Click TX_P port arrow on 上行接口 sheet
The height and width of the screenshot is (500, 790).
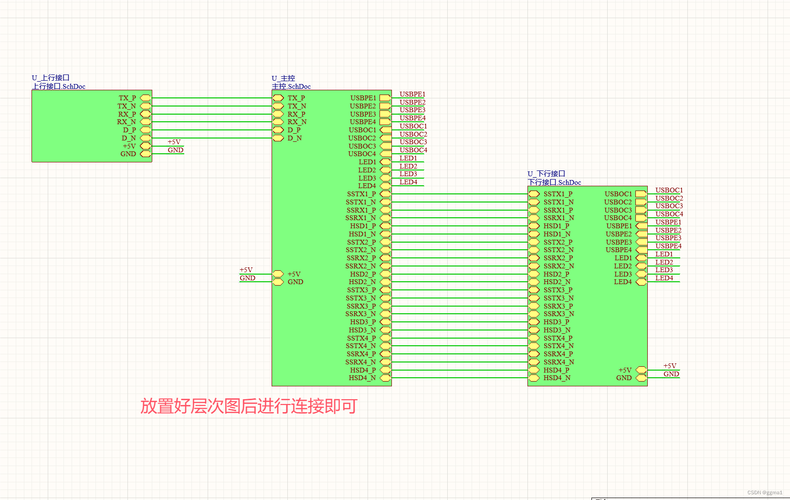pos(146,98)
